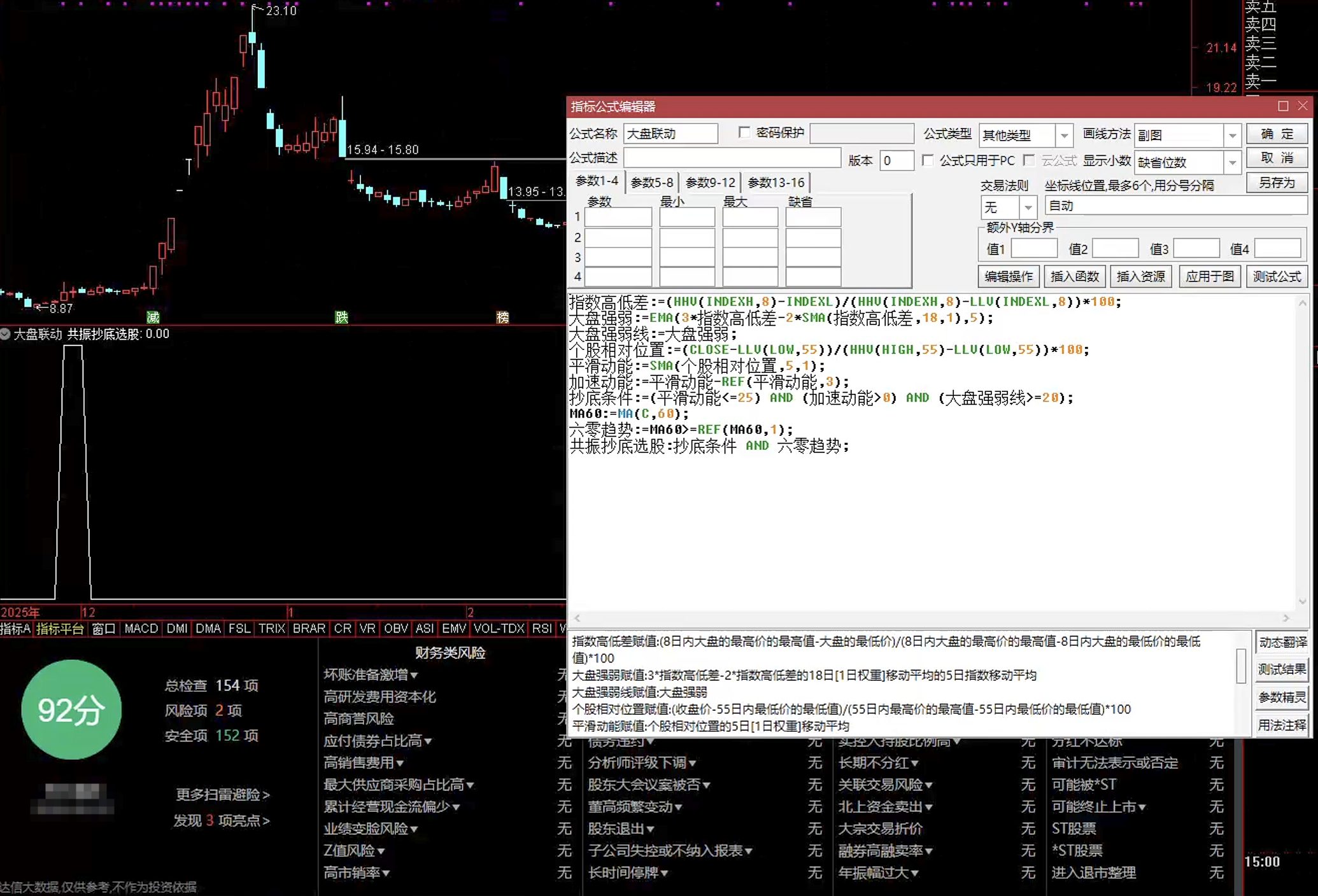Open the 显示小数 dropdown
Image resolution: width=1318 pixels, height=896 pixels.
(x=1232, y=162)
